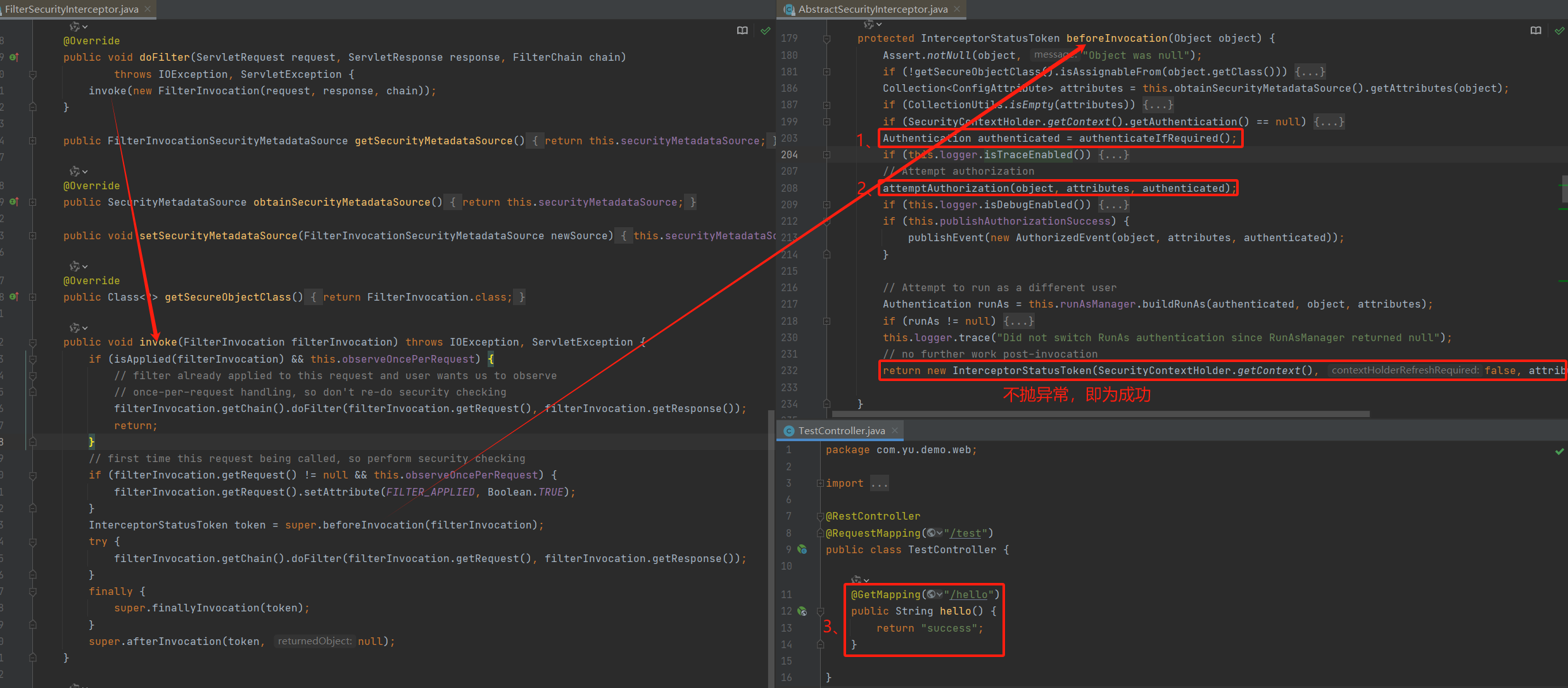Viewport: 1568px width, 688px height.
Task: Expand the folded isTraceEnabled block placeholder
Action: pyautogui.click(x=1114, y=154)
